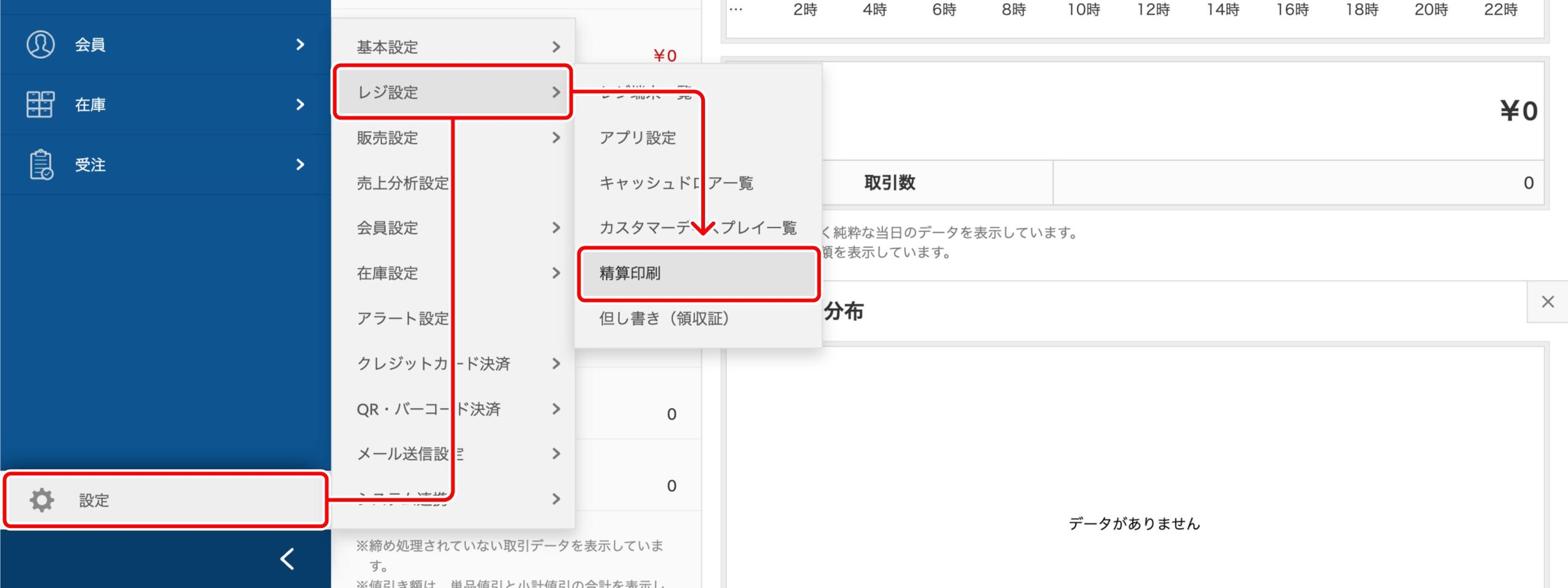The width and height of the screenshot is (1568, 588).
Task: Expand the 在庫 sidebar chevron
Action: pyautogui.click(x=300, y=104)
